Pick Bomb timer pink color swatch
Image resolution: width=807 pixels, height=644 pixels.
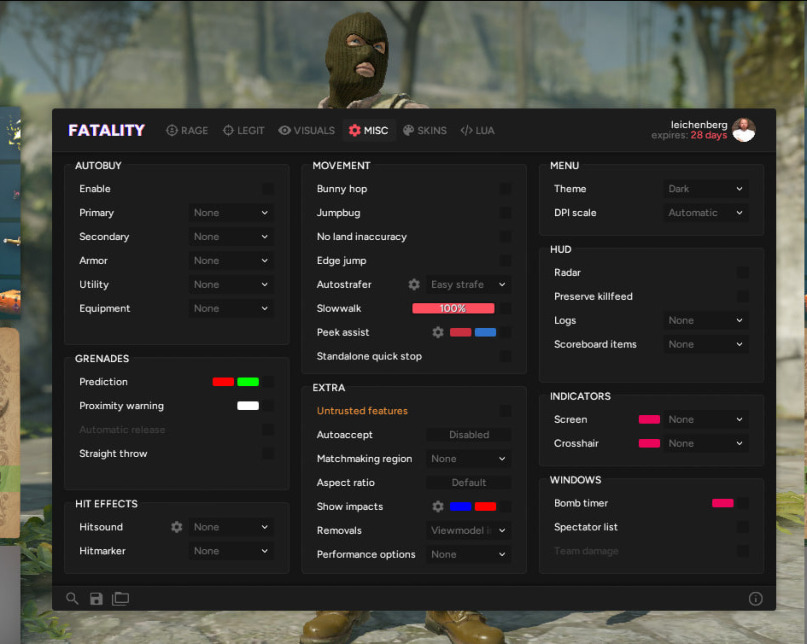pos(723,503)
